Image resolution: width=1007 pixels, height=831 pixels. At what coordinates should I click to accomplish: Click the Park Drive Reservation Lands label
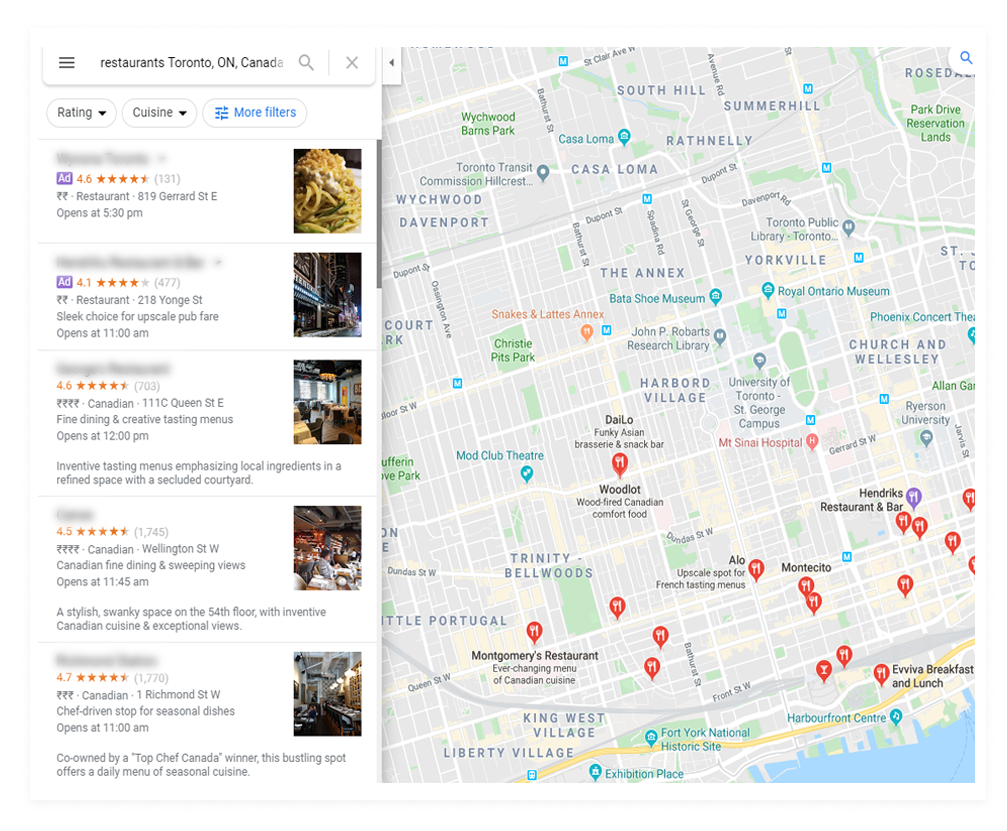click(936, 123)
